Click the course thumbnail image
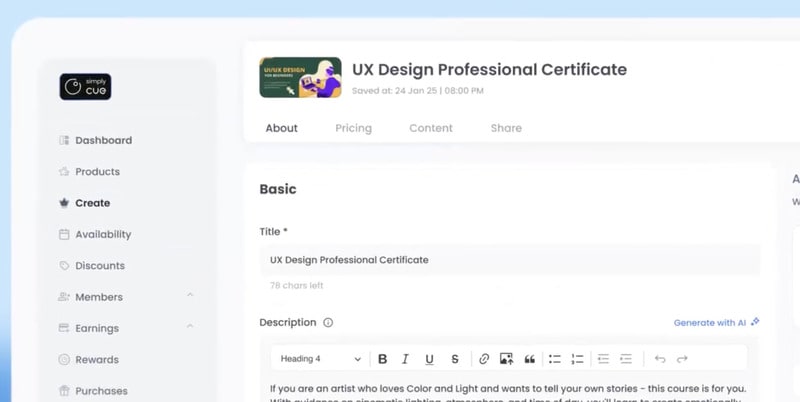Screen dimensions: 800x402 300,77
